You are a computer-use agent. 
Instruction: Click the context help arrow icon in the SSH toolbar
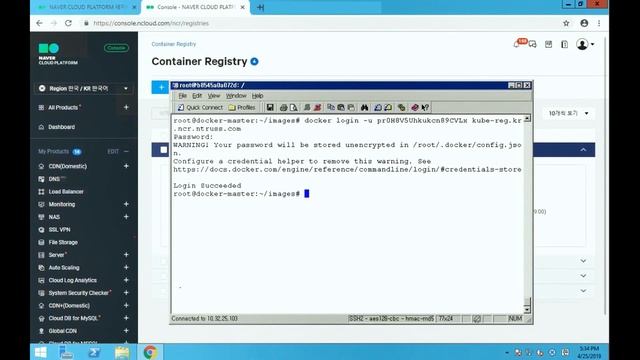pos(425,107)
